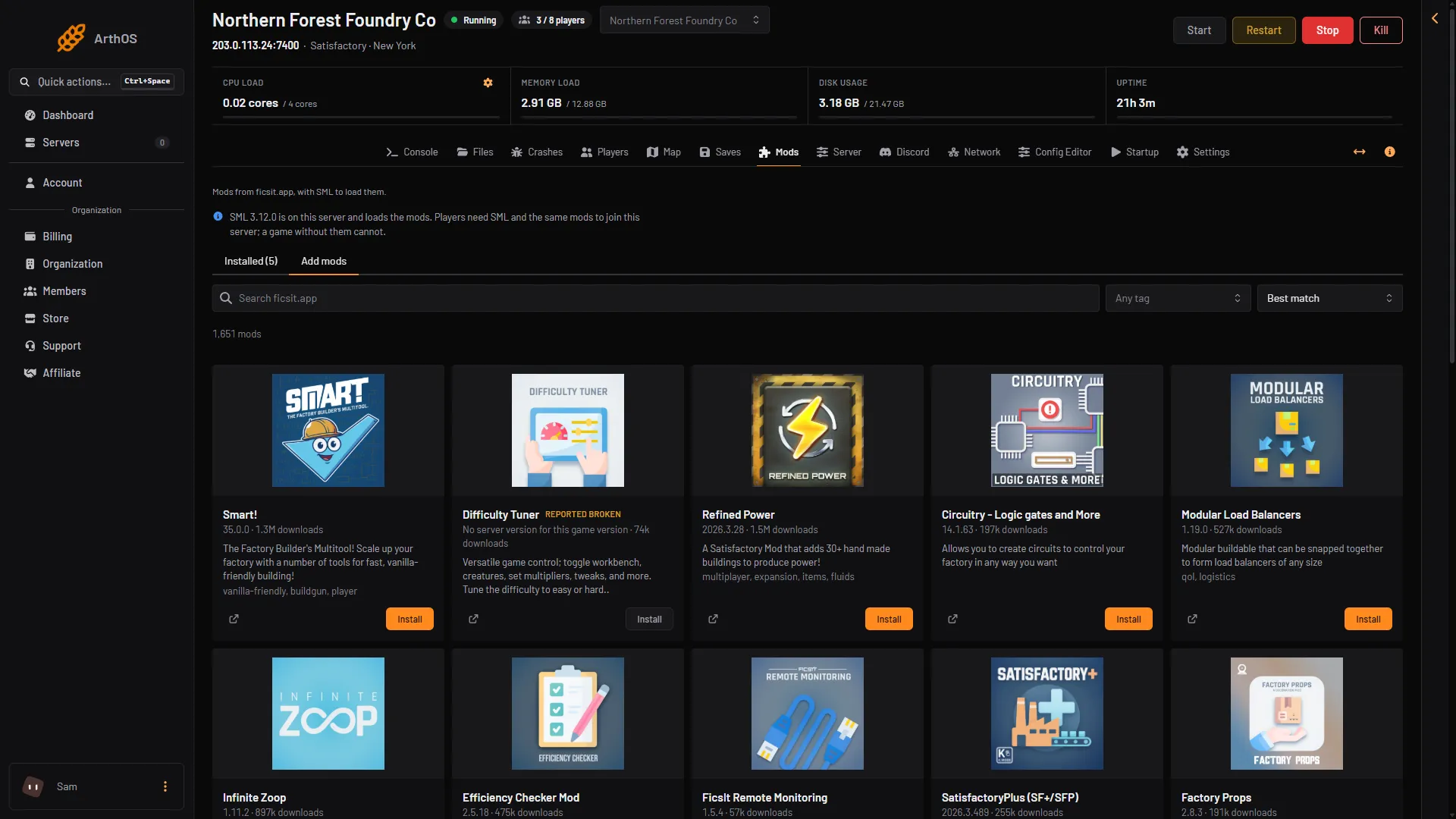The image size is (1456, 819).
Task: Click the players count badge
Action: (x=552, y=20)
